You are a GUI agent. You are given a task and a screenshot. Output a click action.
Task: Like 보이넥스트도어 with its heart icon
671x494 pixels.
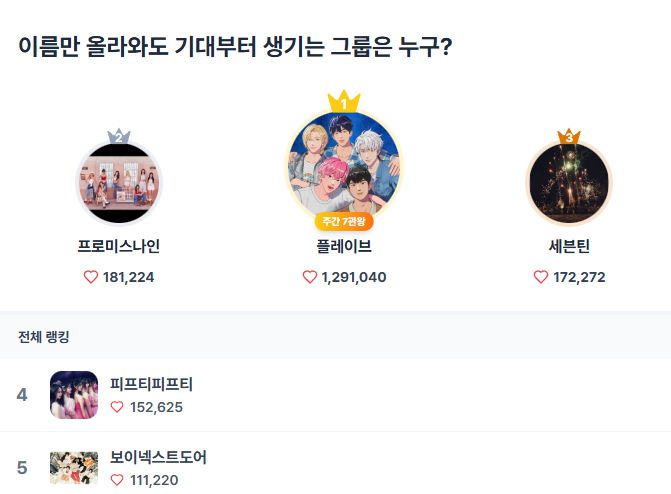coord(117,480)
